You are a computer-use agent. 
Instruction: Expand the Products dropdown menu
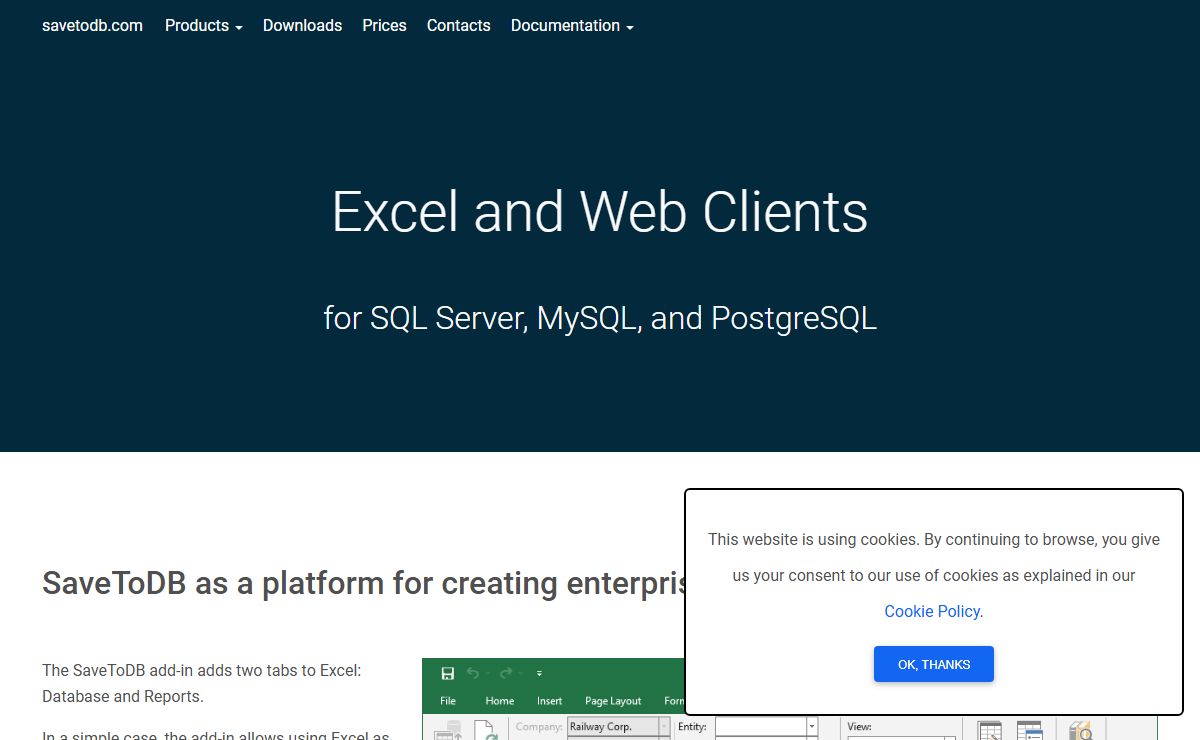point(204,26)
